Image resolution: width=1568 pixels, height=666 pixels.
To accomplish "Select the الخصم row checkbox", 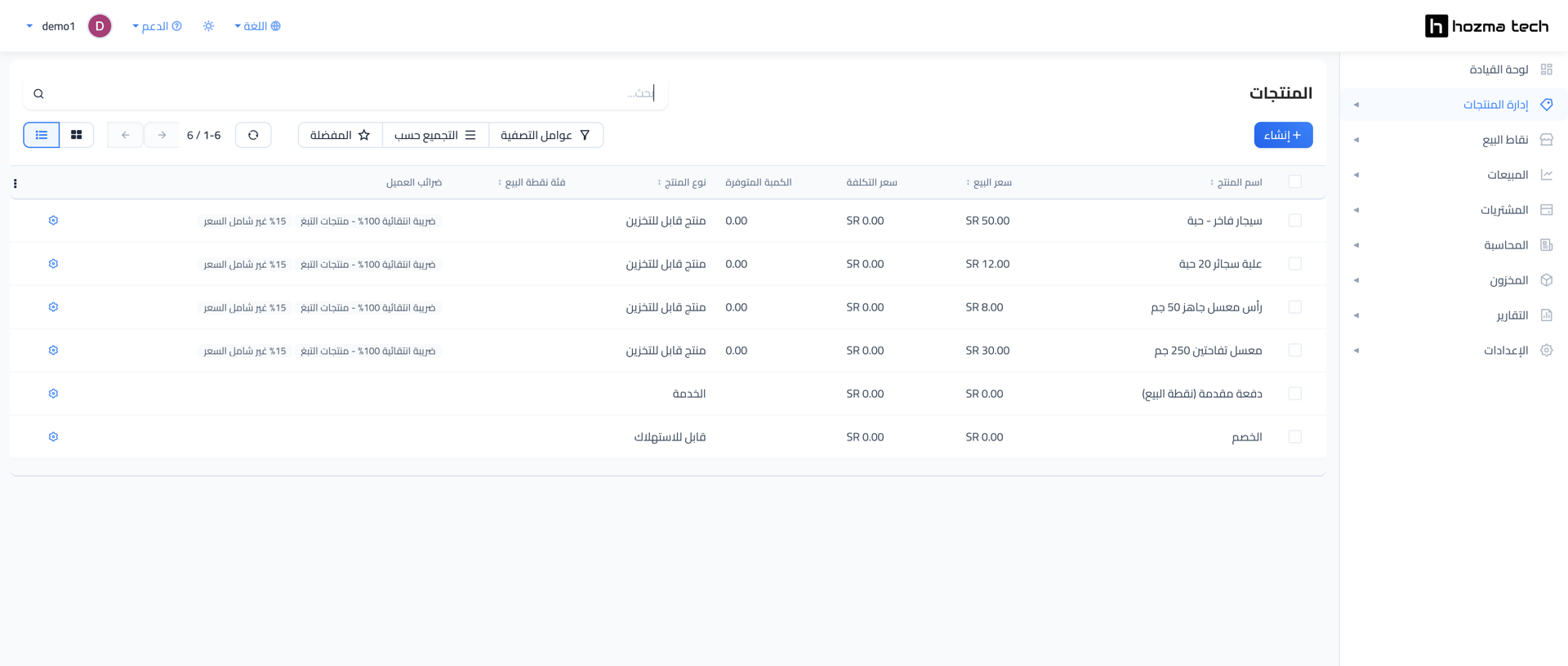I will click(x=1295, y=437).
